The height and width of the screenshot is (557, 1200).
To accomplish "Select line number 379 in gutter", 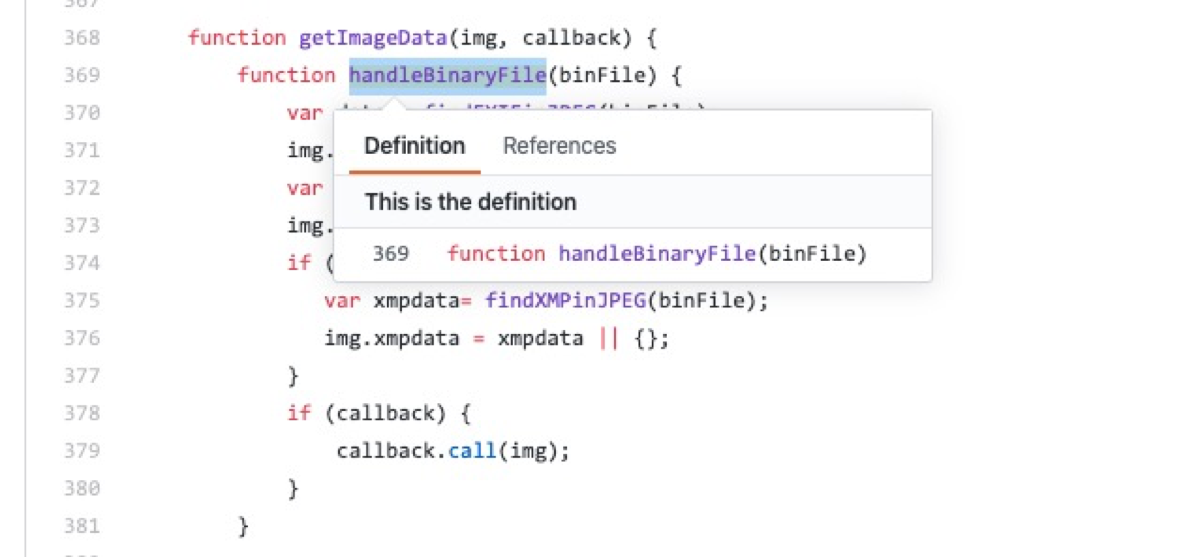I will tap(81, 451).
